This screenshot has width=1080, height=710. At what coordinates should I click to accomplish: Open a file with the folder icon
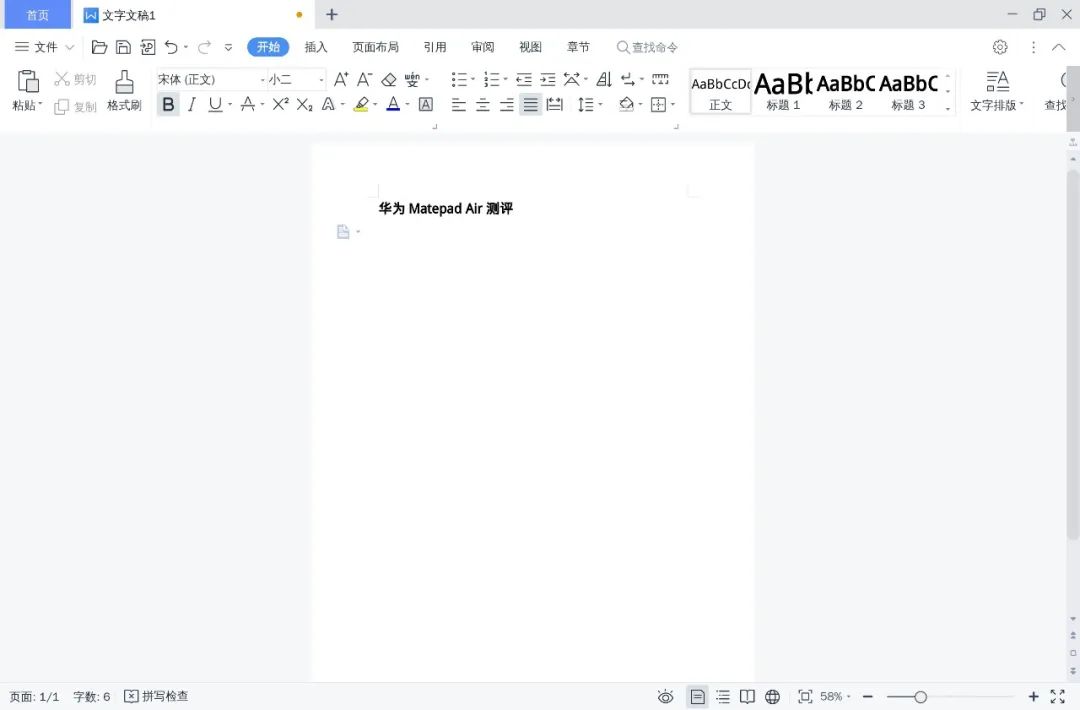(x=99, y=47)
